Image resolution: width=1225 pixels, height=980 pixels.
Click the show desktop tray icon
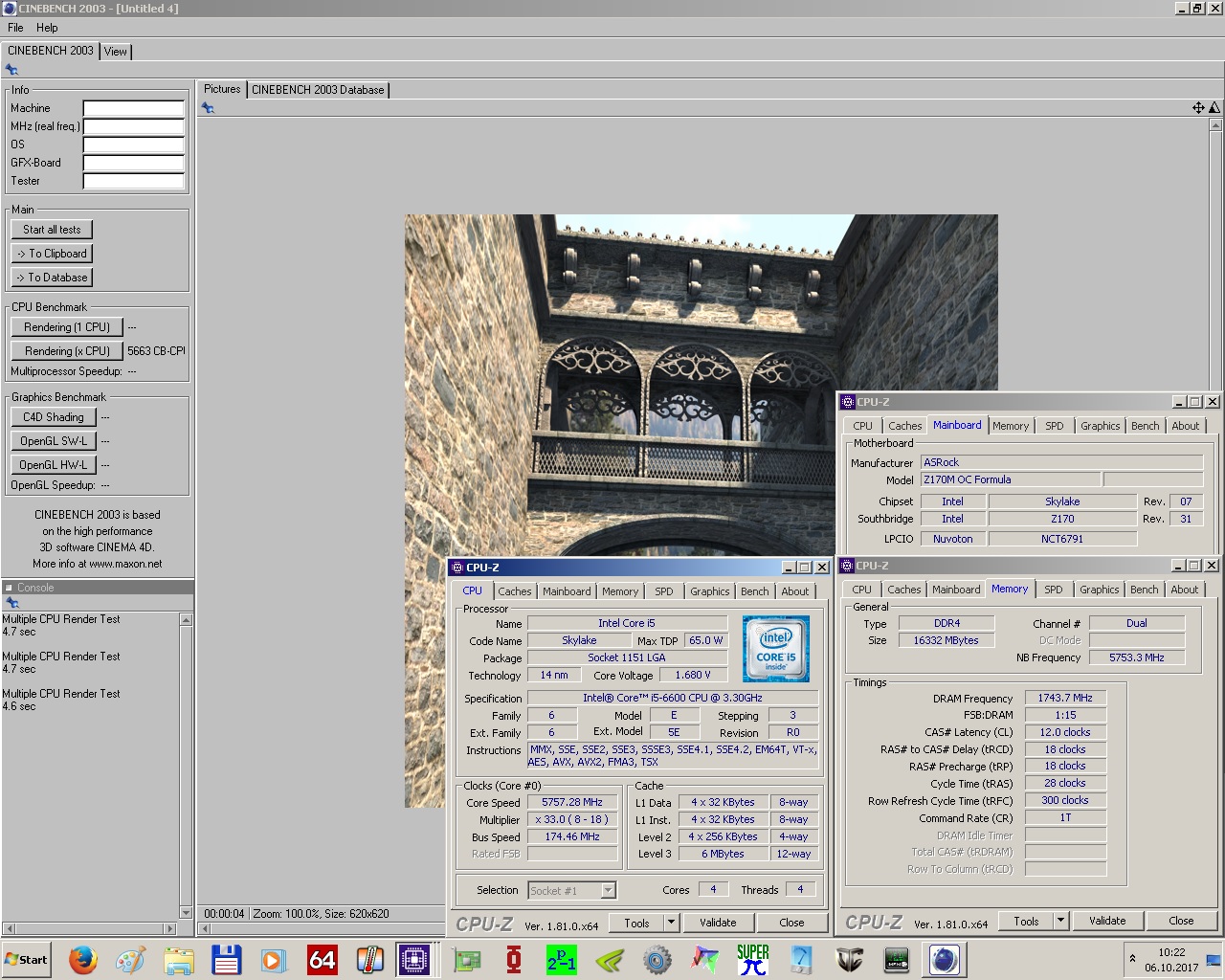point(1214,959)
